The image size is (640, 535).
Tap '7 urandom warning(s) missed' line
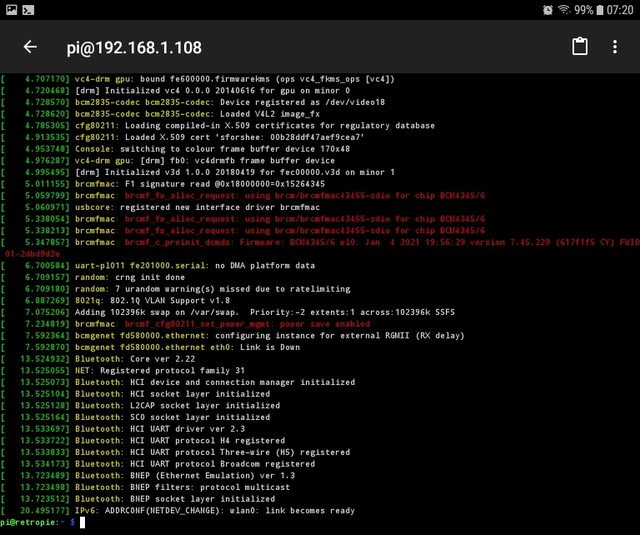(x=176, y=289)
